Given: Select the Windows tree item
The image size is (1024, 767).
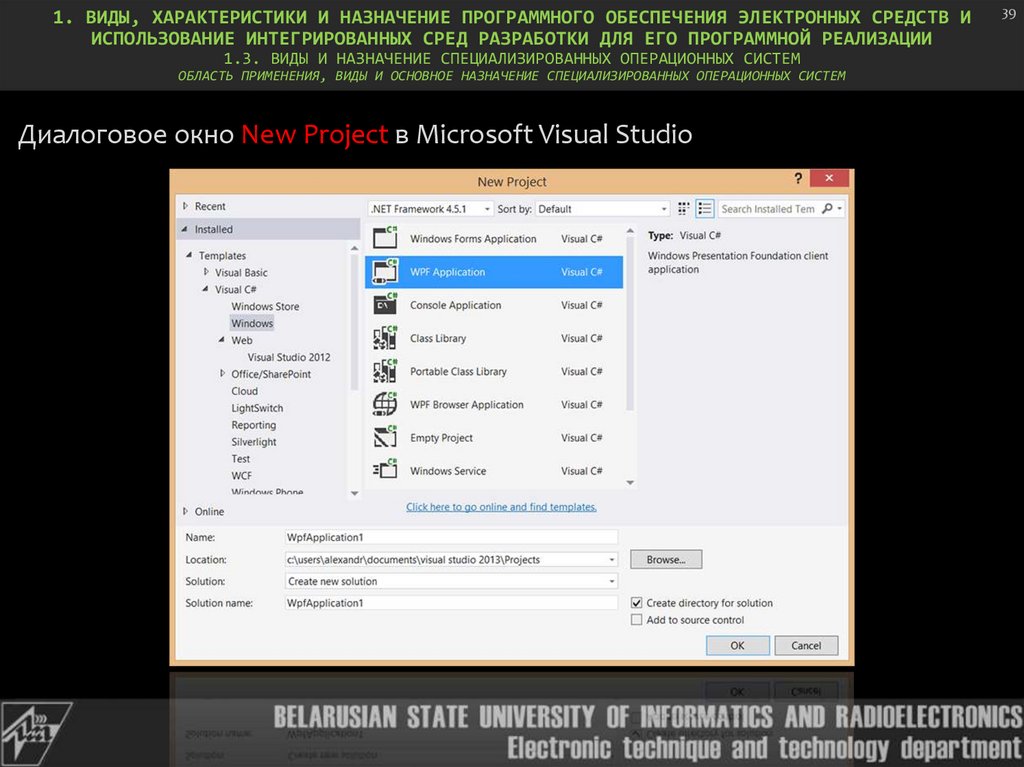Looking at the screenshot, I should point(252,323).
